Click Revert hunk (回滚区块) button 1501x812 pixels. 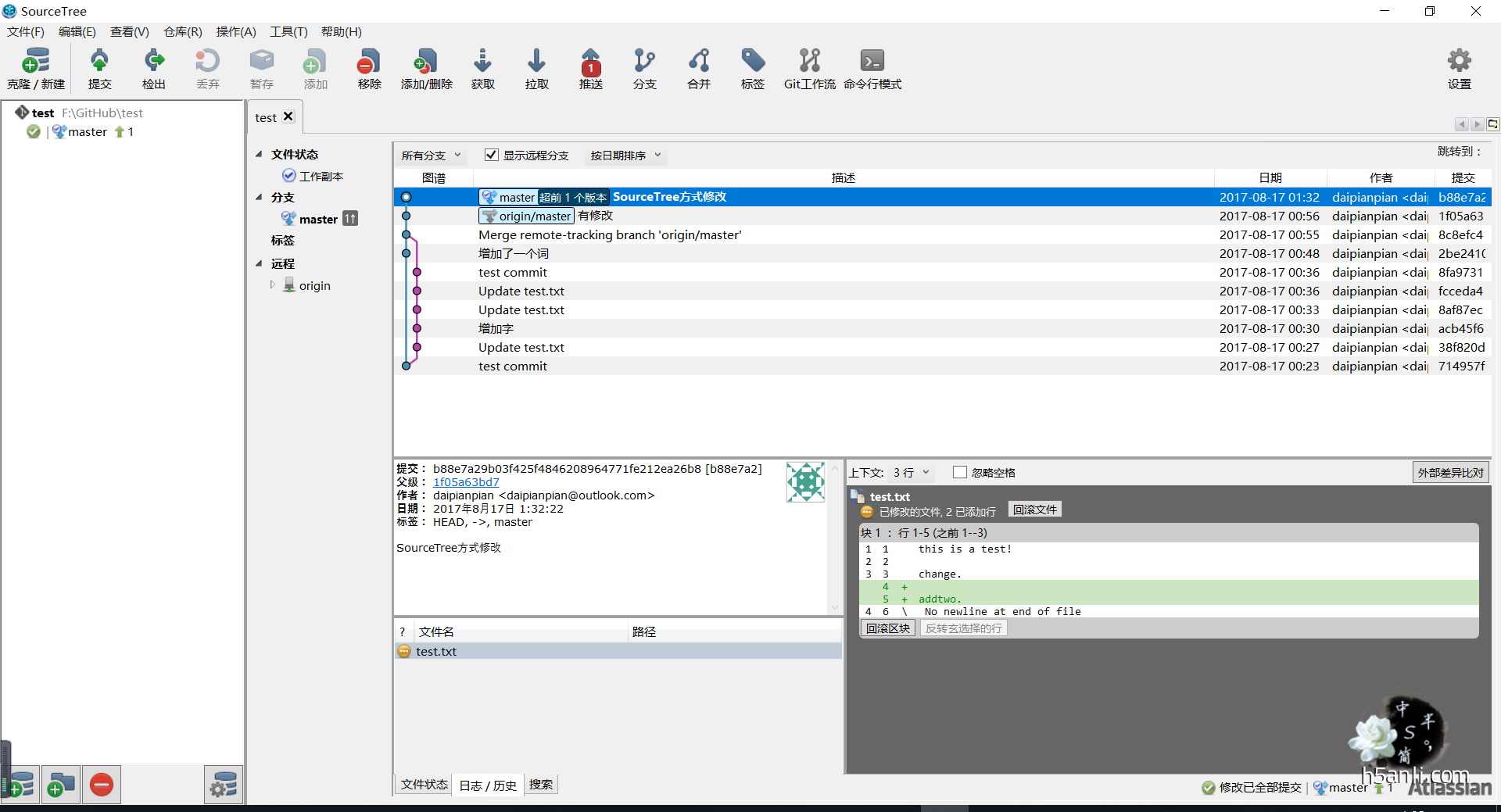(888, 628)
